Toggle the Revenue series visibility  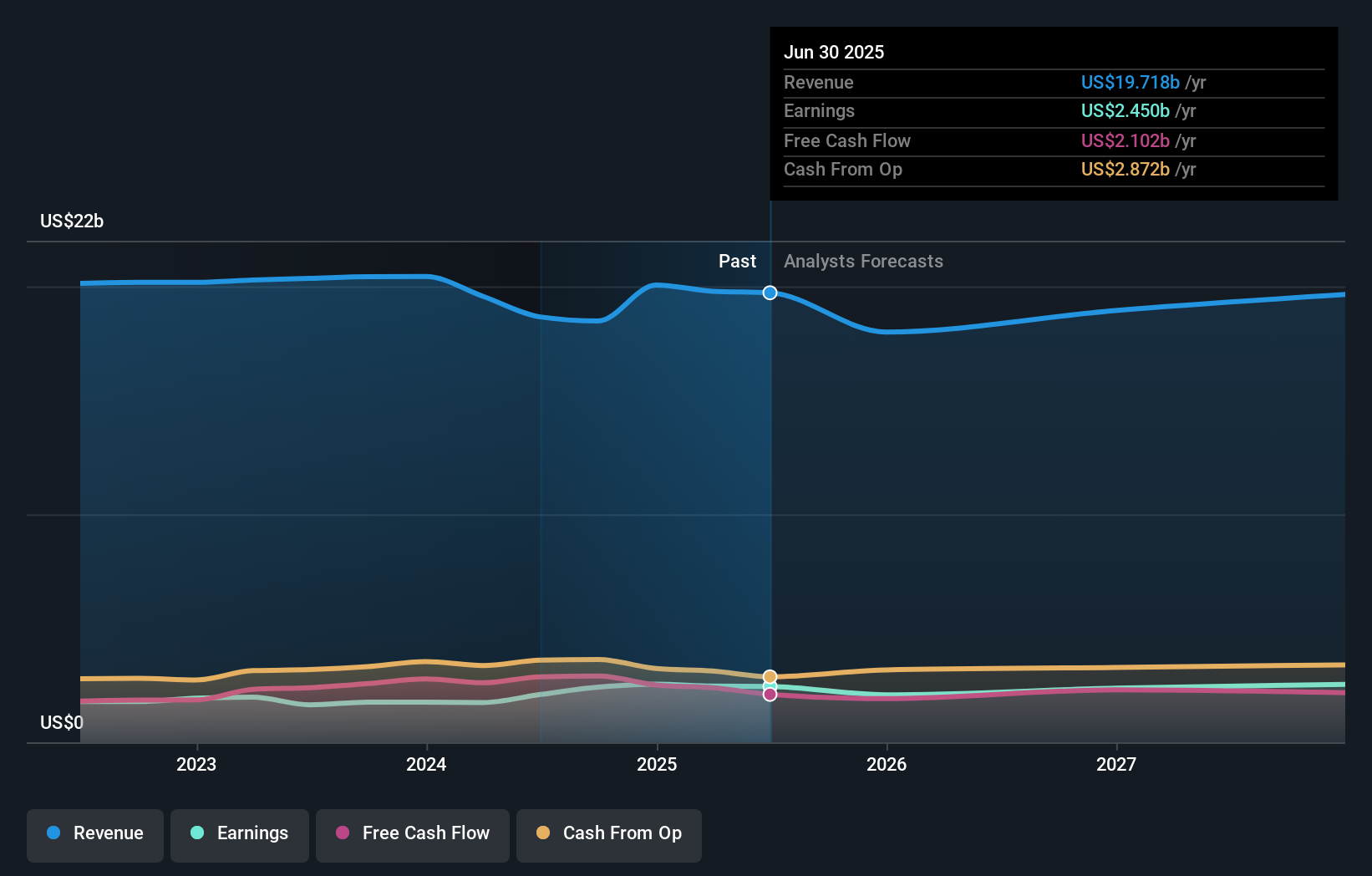tap(94, 833)
